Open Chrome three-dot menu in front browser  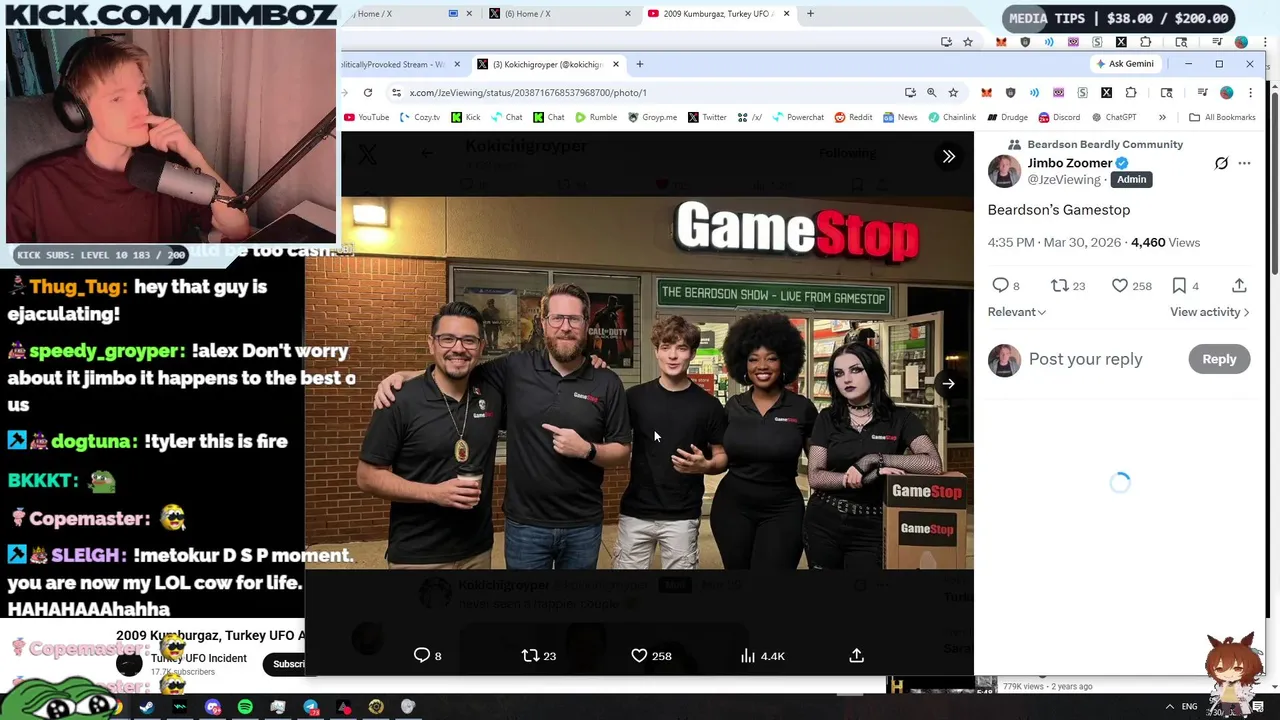coord(1250,92)
